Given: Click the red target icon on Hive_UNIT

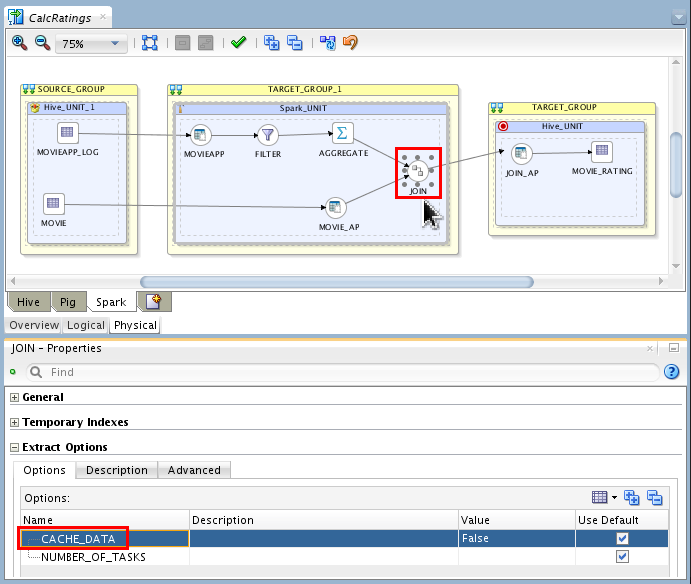Looking at the screenshot, I should 503,126.
